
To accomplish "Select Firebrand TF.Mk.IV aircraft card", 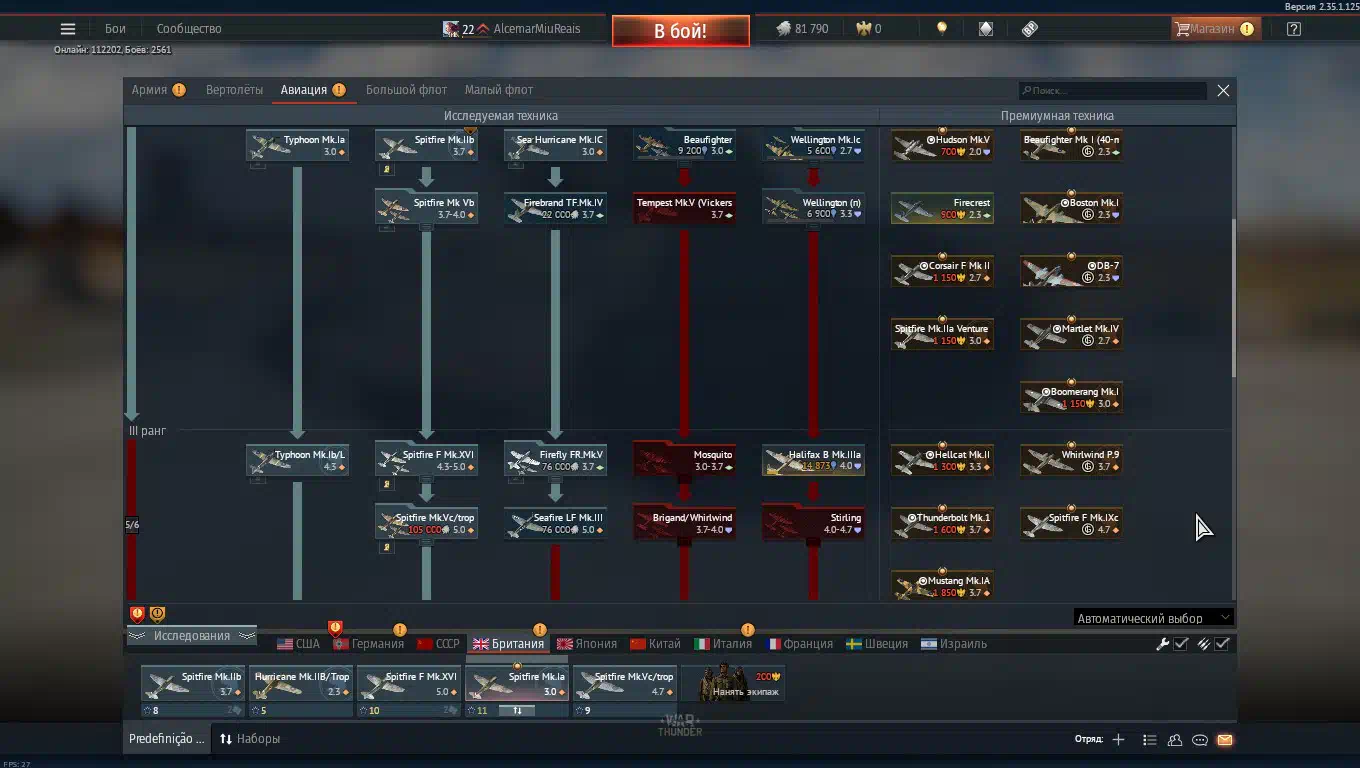I will (555, 208).
